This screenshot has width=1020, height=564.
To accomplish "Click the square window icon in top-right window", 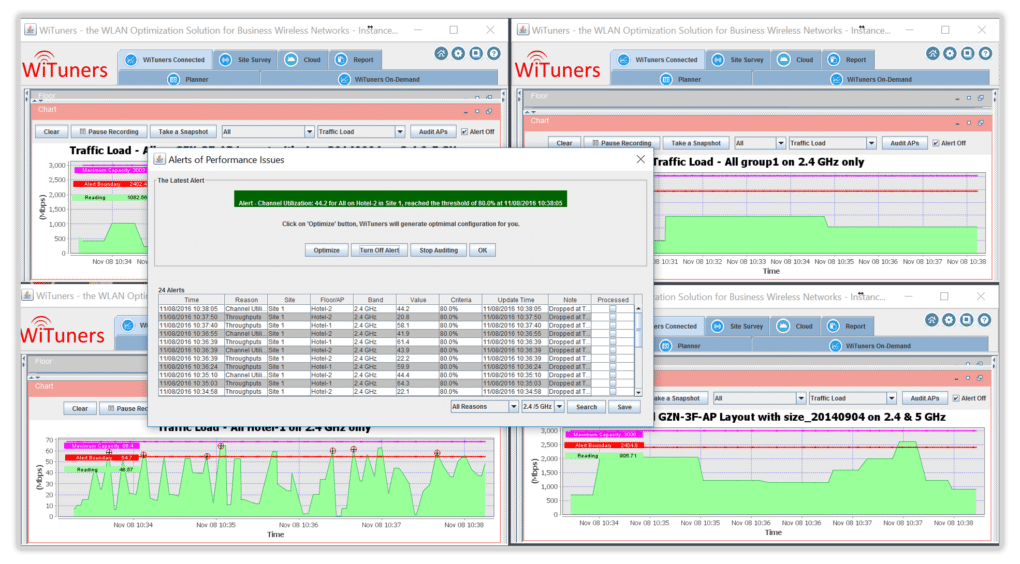I will (x=968, y=53).
